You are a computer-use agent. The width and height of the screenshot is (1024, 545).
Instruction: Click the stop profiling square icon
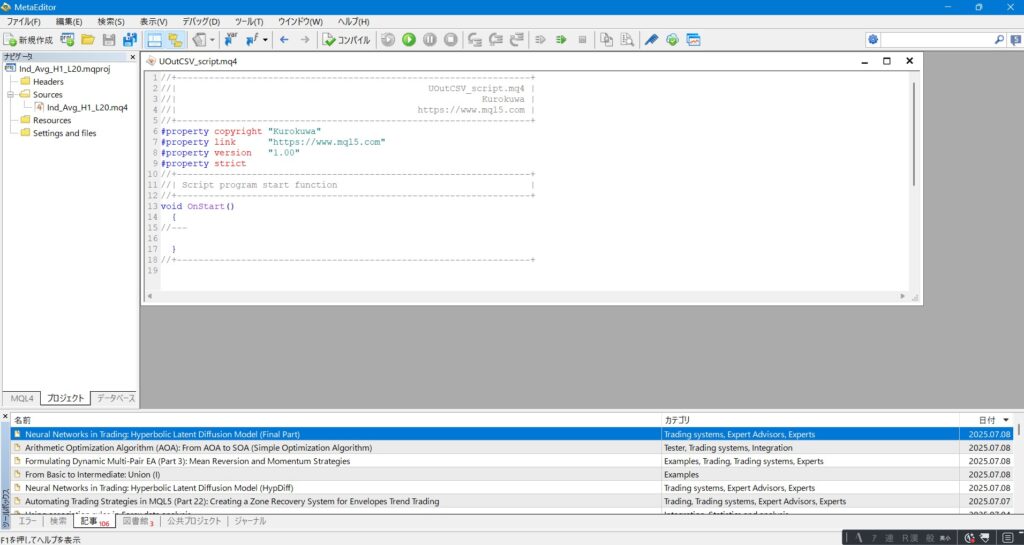[583, 40]
